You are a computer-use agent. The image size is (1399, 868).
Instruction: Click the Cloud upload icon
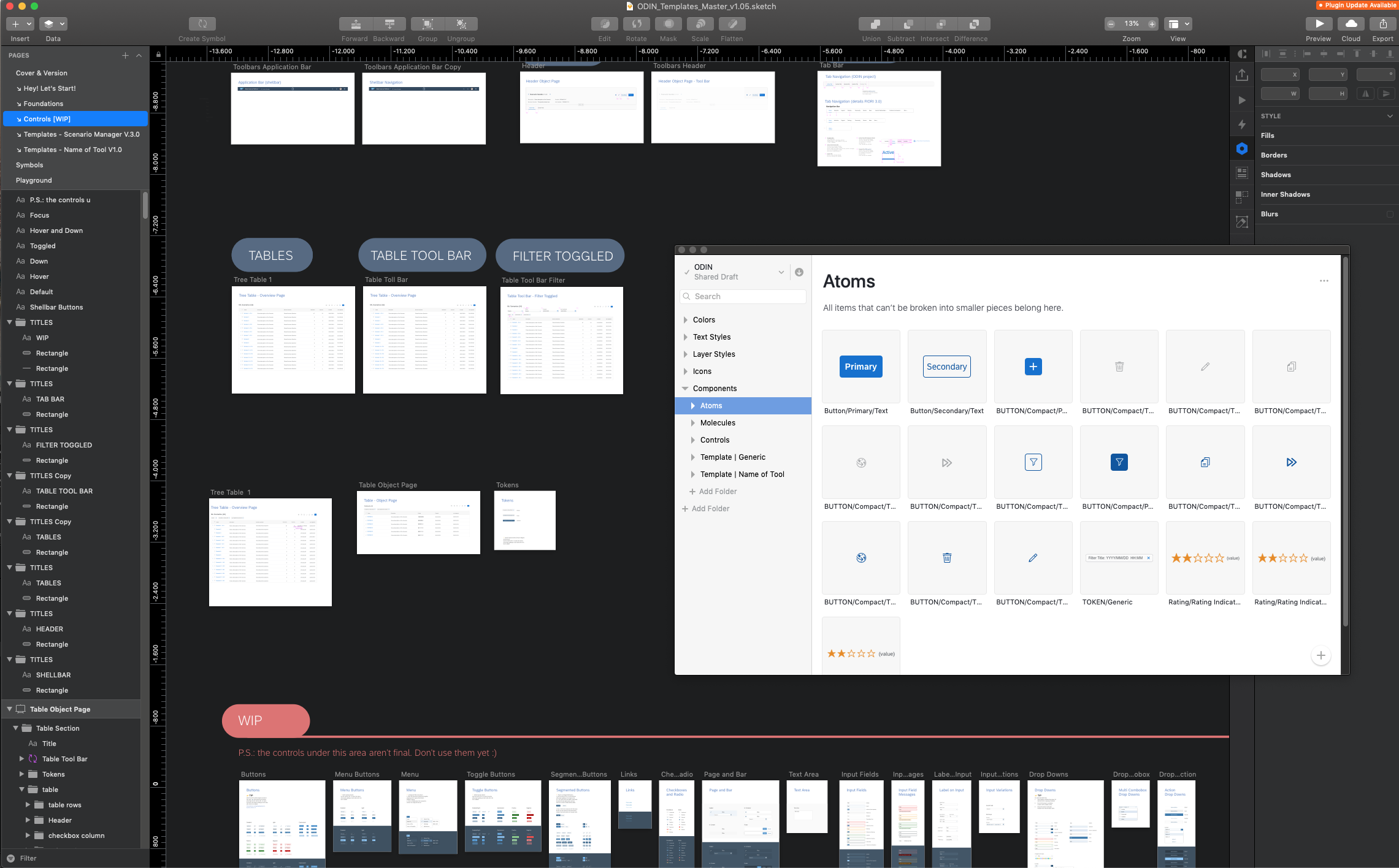point(1351,24)
